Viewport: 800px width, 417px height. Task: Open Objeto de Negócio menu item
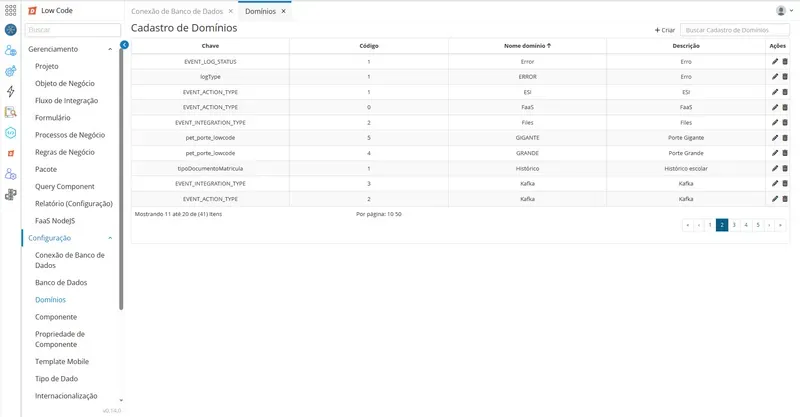point(65,83)
